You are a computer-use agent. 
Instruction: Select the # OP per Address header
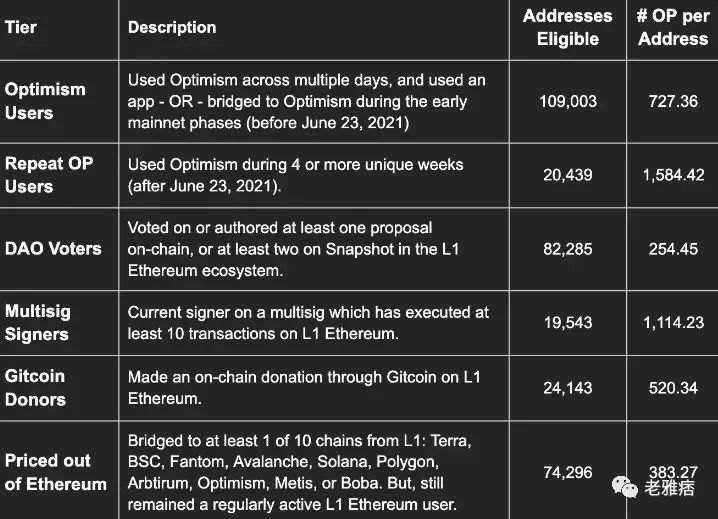[673, 27]
